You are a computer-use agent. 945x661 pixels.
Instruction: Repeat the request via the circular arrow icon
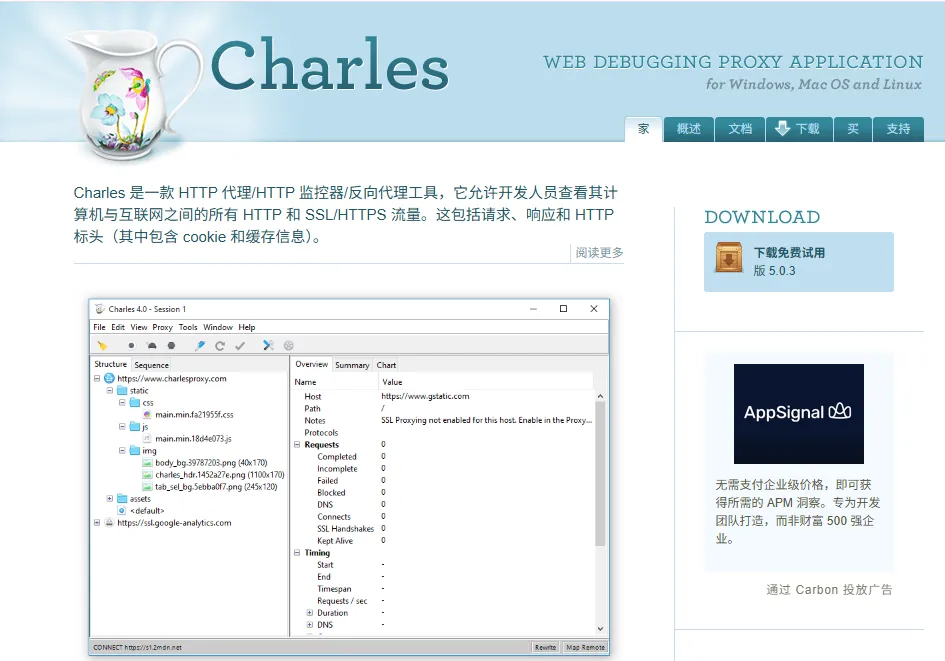(x=220, y=346)
